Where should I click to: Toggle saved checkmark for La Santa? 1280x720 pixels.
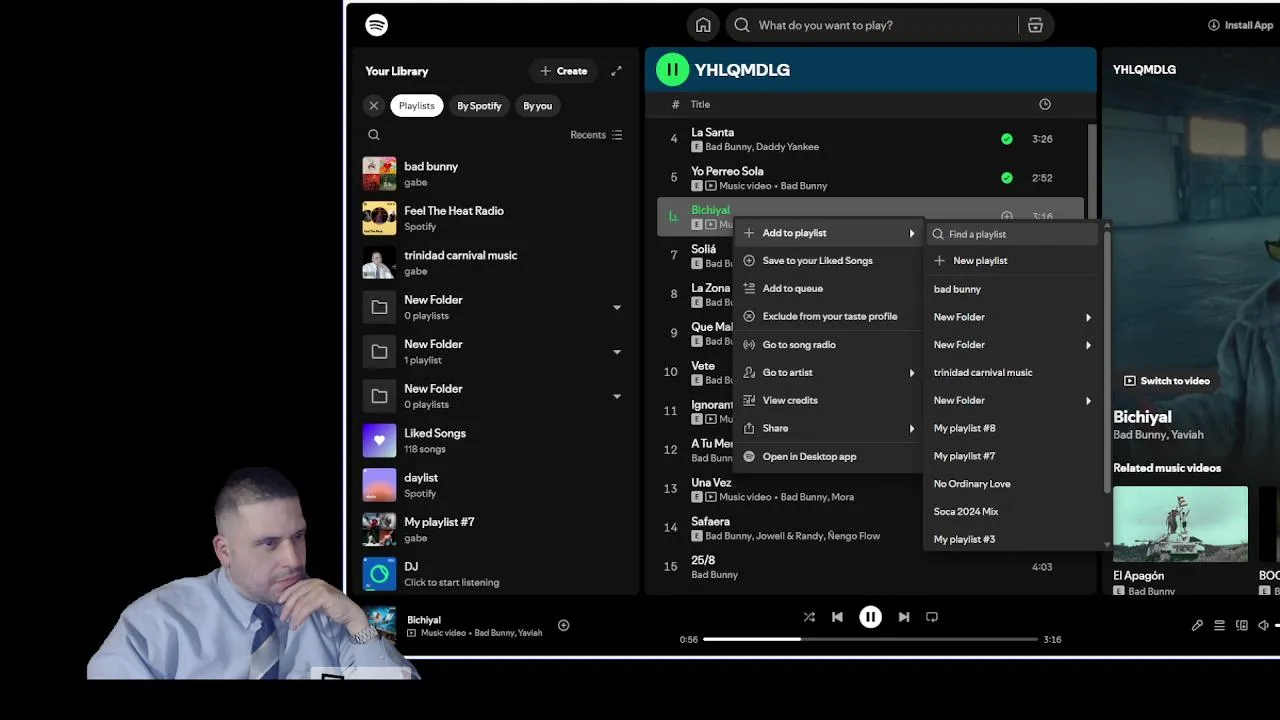click(x=1007, y=139)
